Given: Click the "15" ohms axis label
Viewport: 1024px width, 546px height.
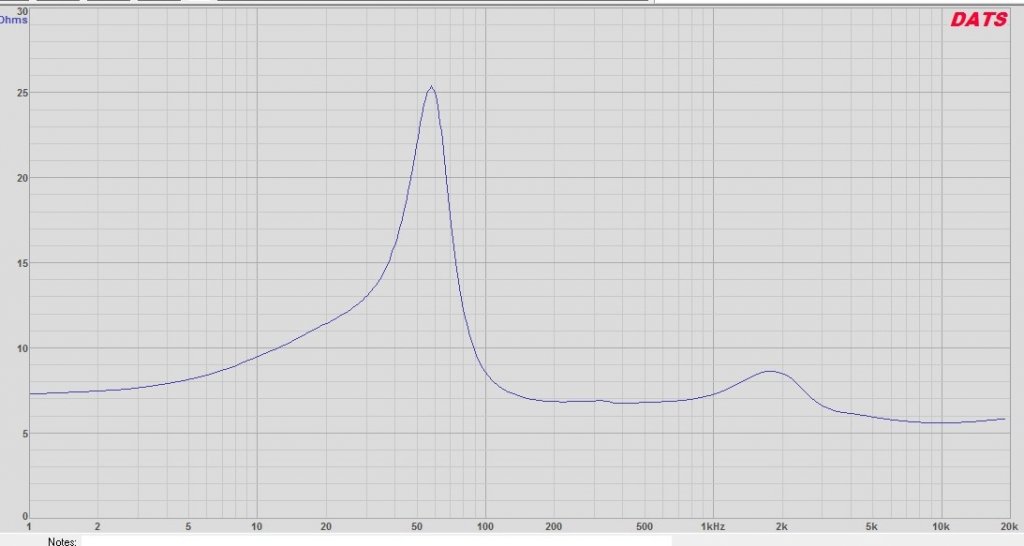Looking at the screenshot, I should pyautogui.click(x=22, y=263).
